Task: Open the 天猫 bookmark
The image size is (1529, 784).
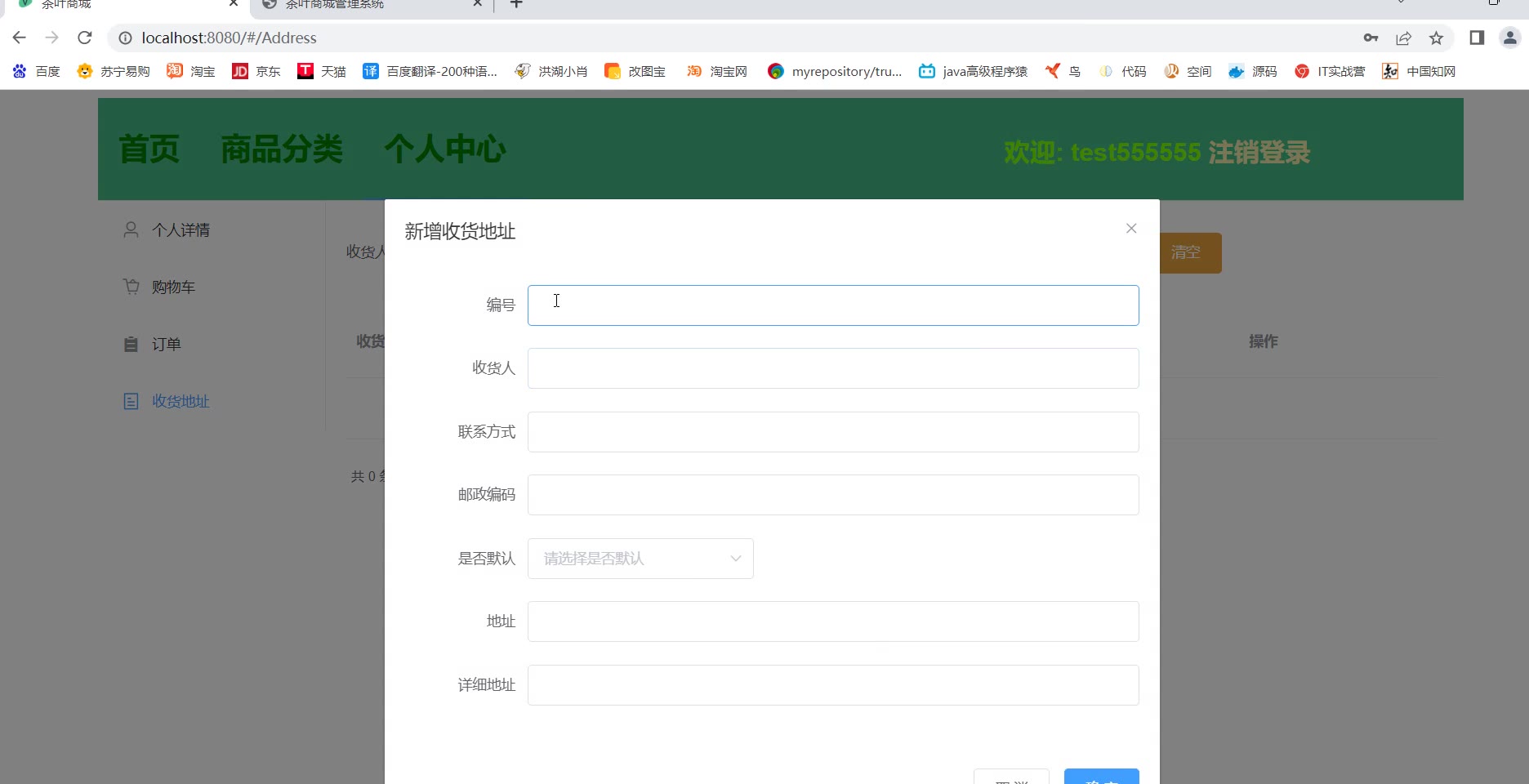Action: [x=322, y=72]
